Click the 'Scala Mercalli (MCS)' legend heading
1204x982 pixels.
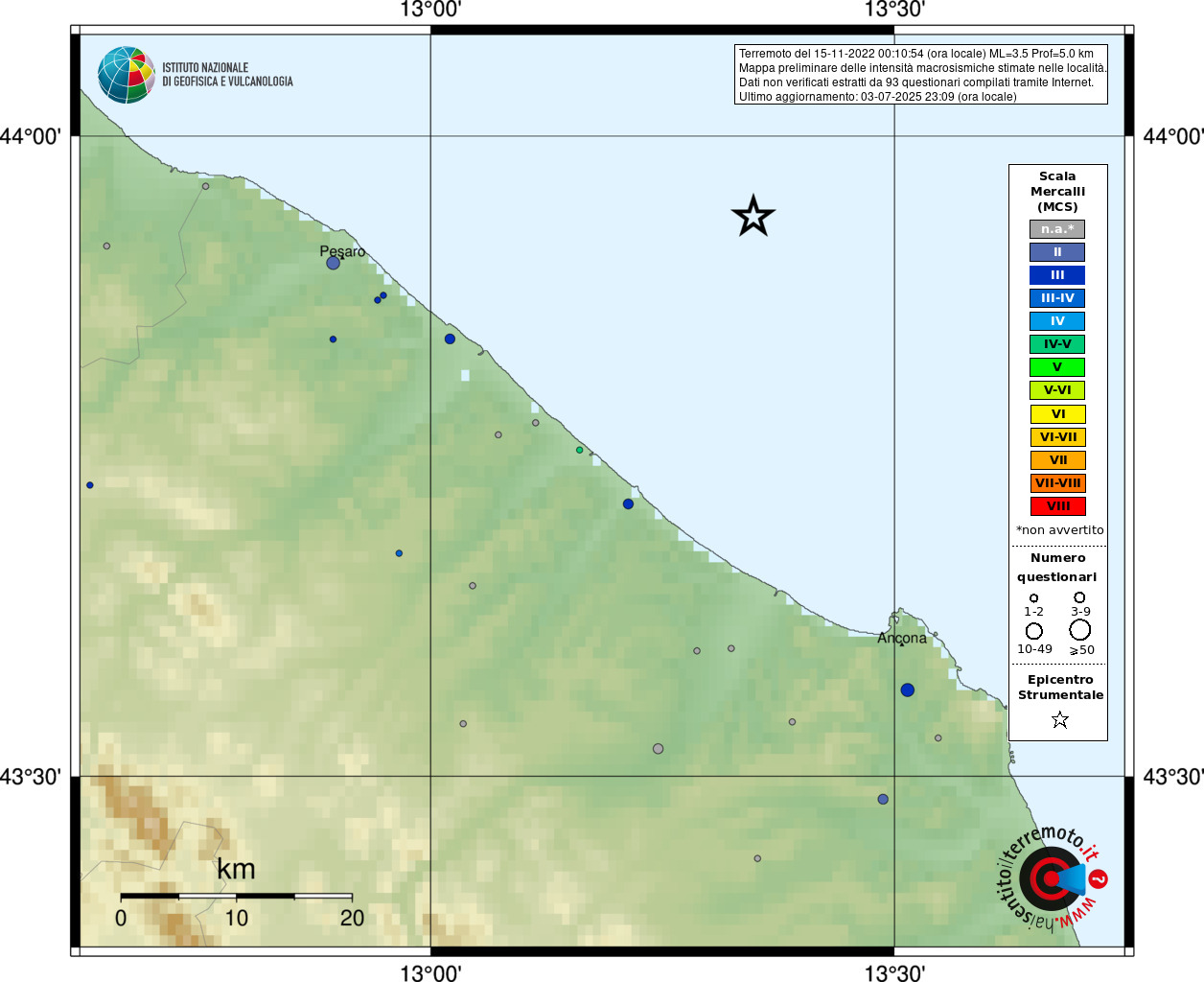point(1057,192)
